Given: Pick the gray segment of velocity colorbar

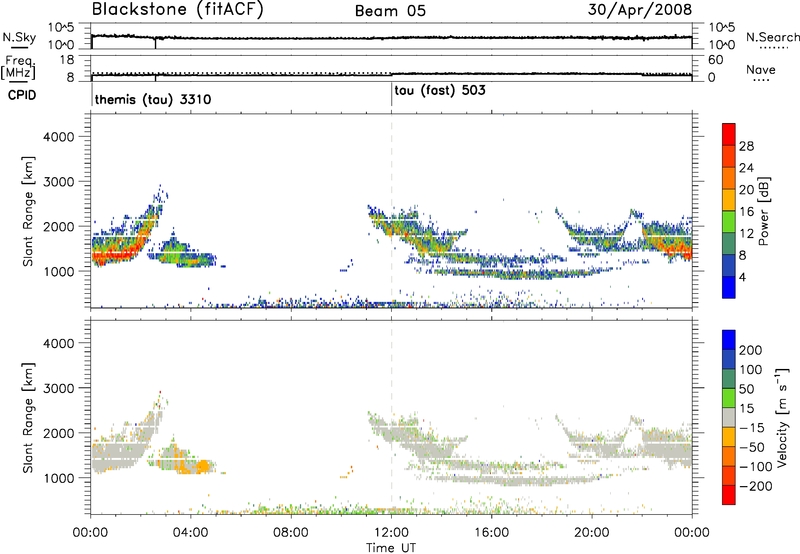Looking at the screenshot, I should point(729,417).
